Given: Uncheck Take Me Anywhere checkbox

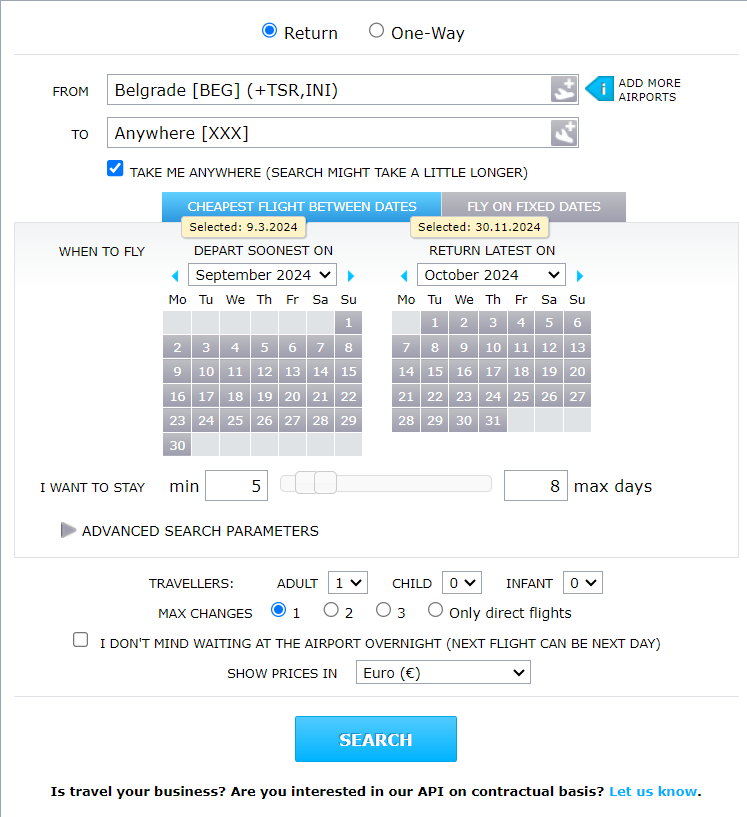Looking at the screenshot, I should tap(115, 168).
